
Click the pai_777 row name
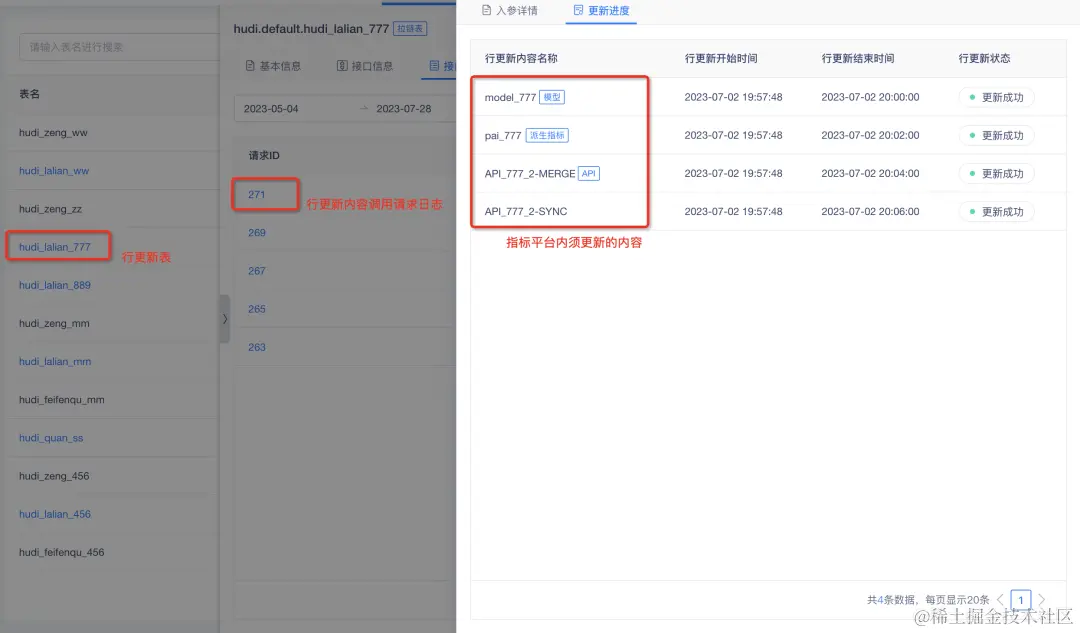tap(503, 136)
